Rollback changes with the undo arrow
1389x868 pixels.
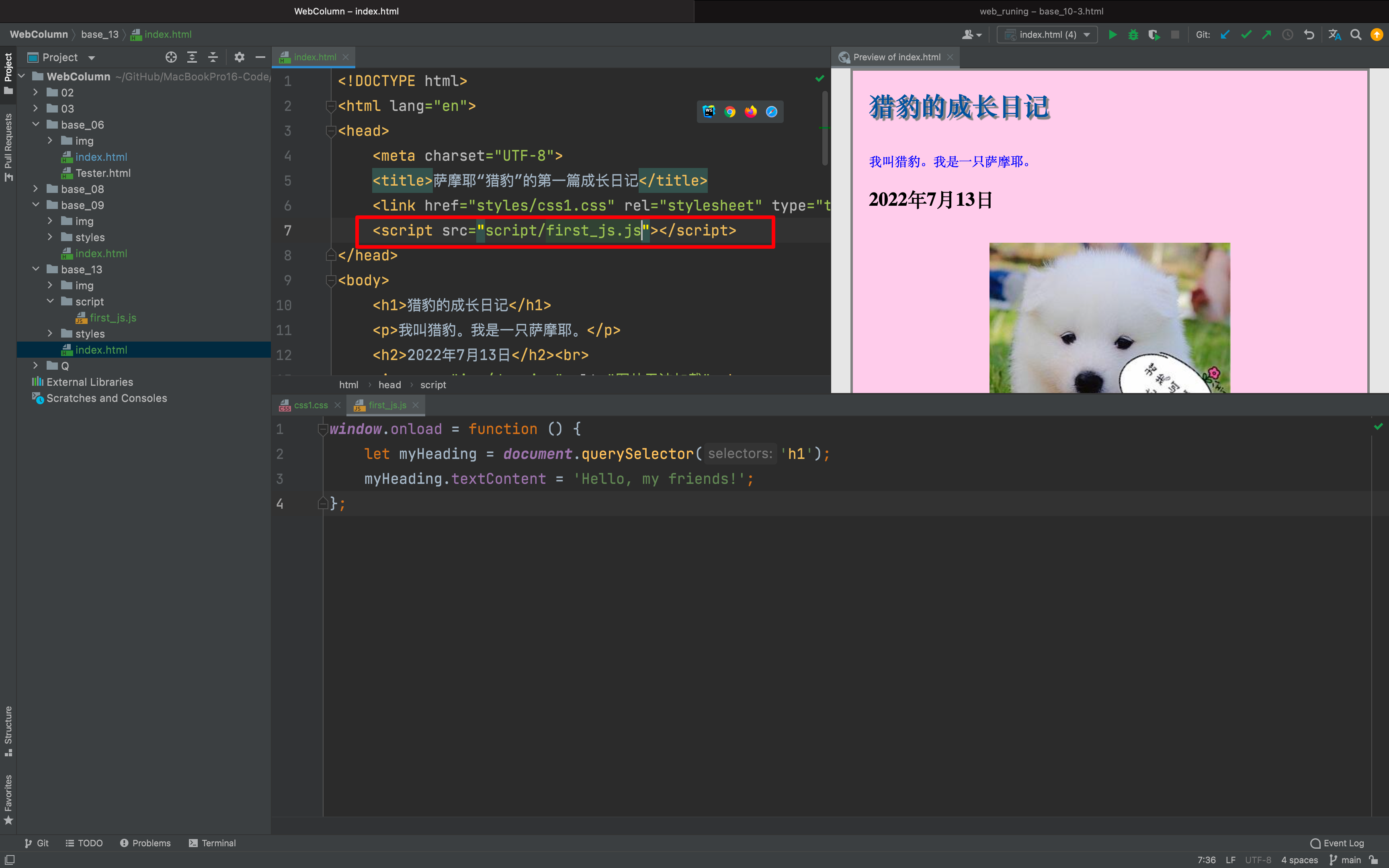tap(1309, 35)
